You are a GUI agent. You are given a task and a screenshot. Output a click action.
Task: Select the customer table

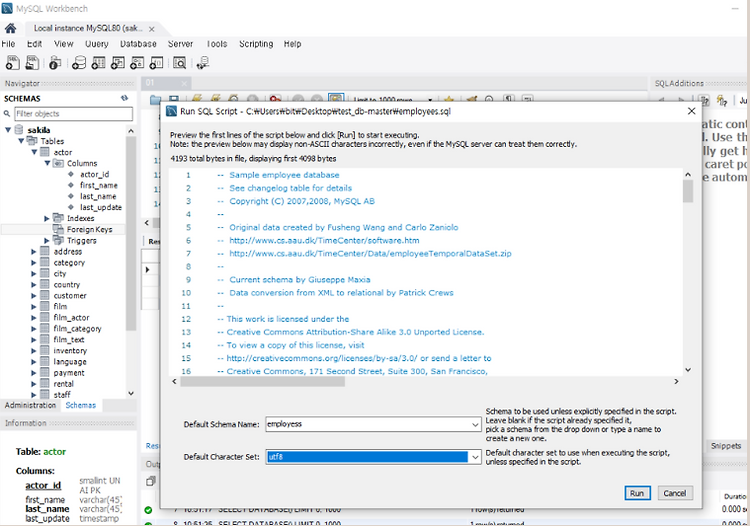coord(70,296)
